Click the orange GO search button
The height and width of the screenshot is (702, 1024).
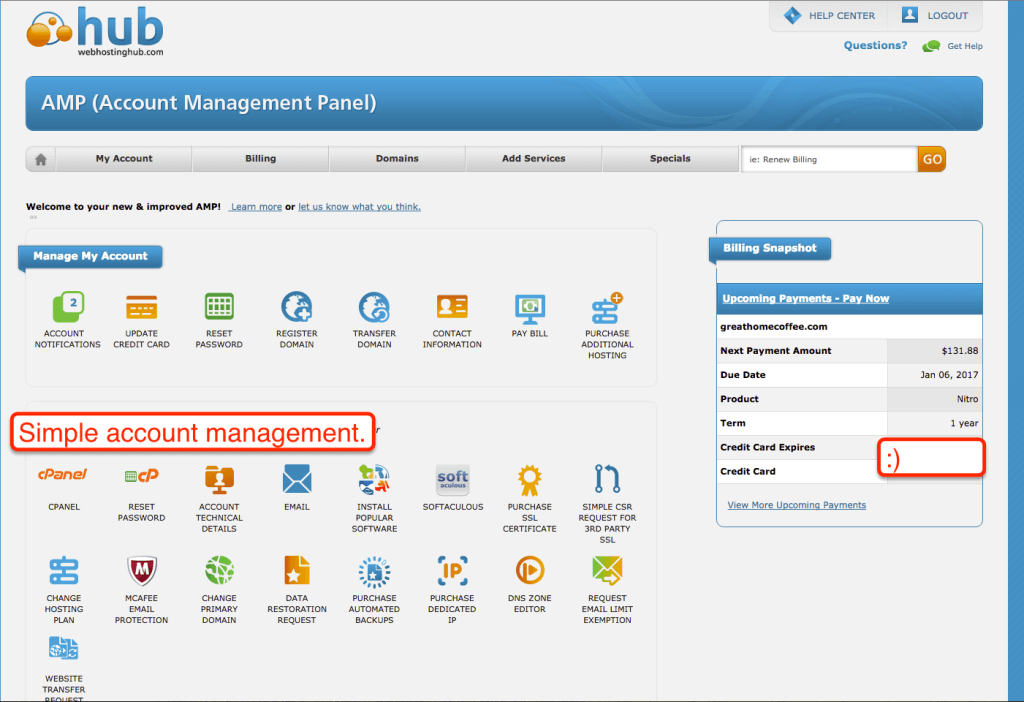[932, 159]
